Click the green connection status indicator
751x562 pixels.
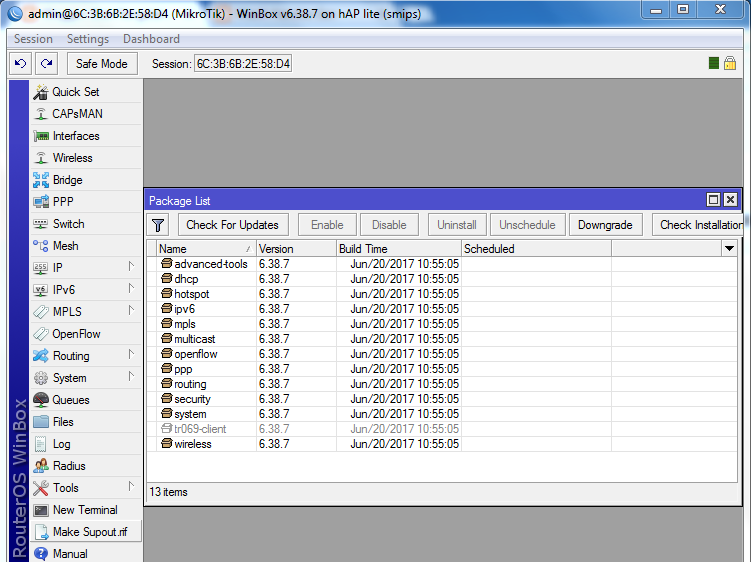coord(714,63)
